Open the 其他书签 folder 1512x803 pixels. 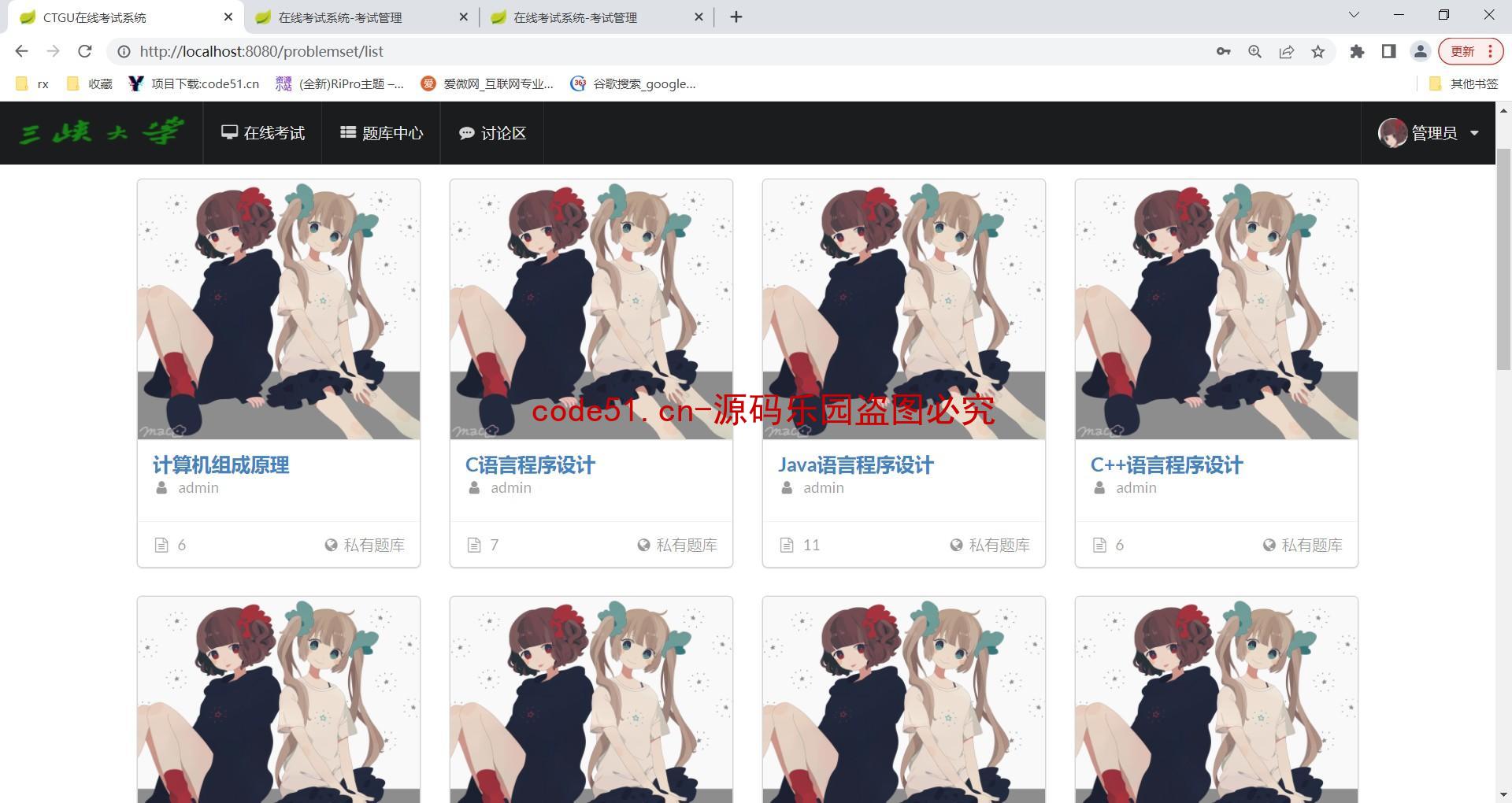click(x=1463, y=83)
